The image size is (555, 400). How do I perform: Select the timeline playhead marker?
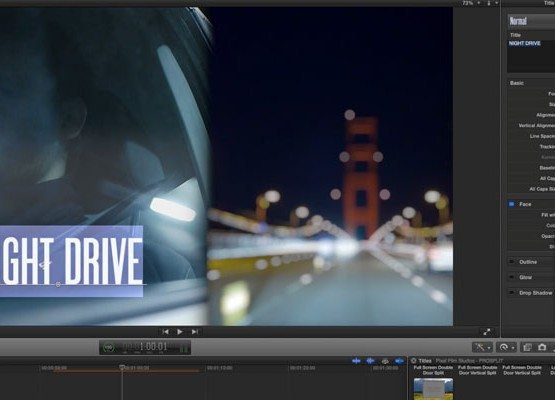(122, 368)
